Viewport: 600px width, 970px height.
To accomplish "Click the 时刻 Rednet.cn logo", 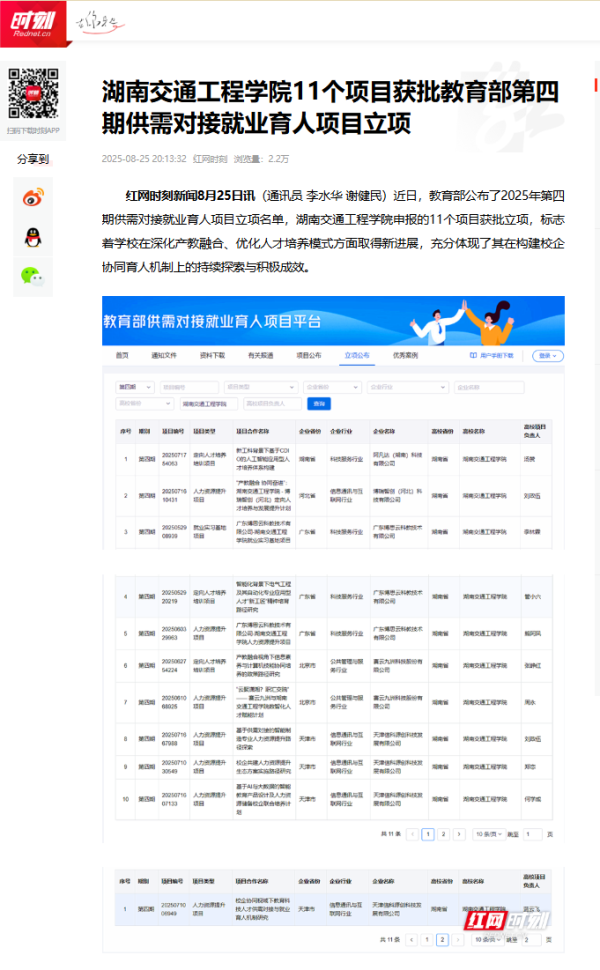I will pyautogui.click(x=32, y=22).
